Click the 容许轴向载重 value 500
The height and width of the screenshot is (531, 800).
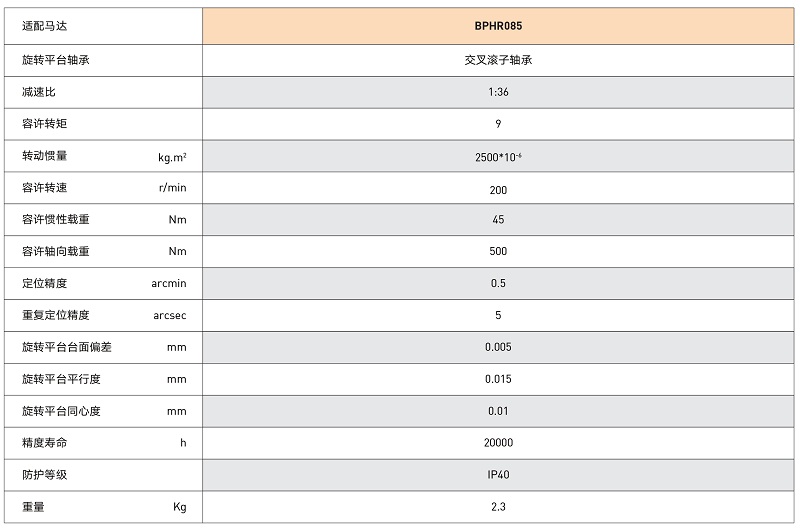[x=498, y=252]
